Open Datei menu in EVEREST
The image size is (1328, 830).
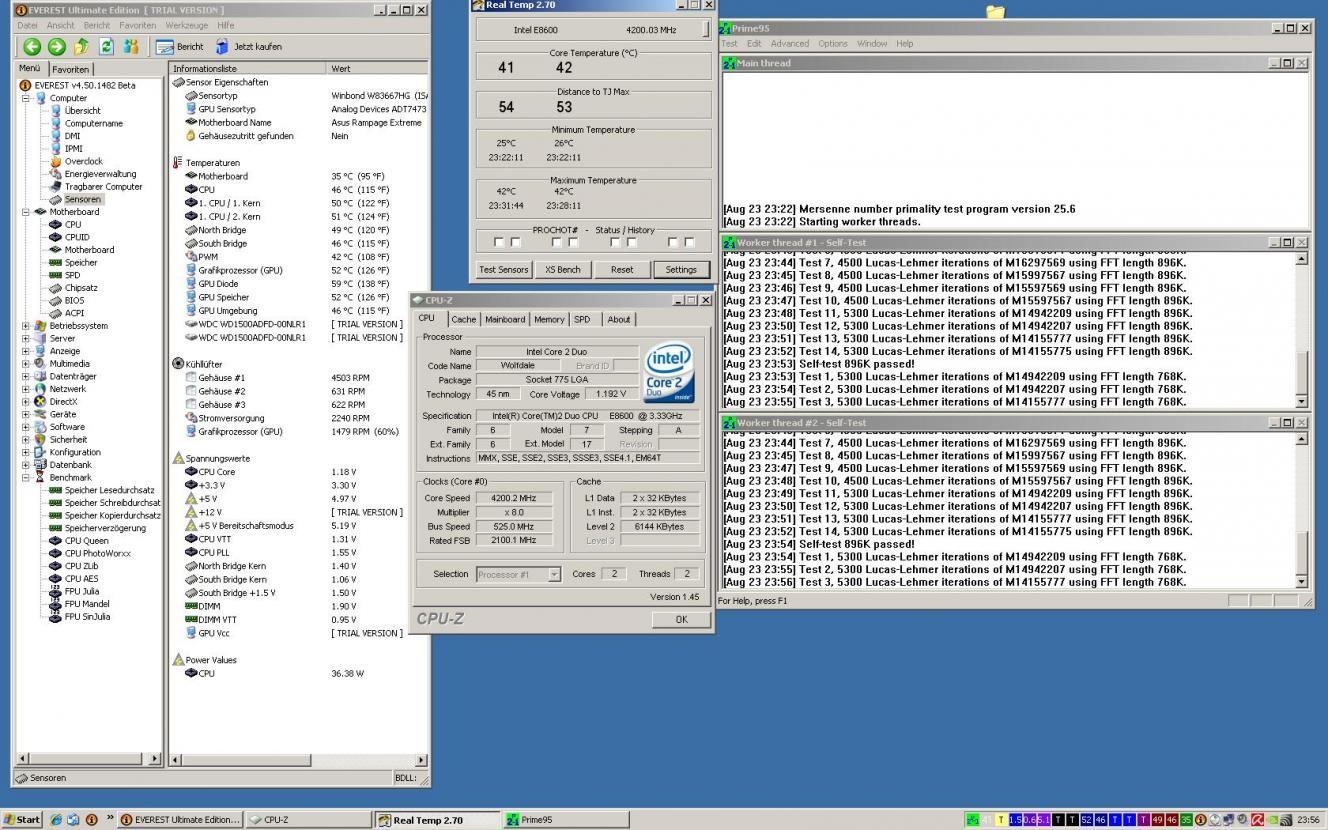click(27, 25)
